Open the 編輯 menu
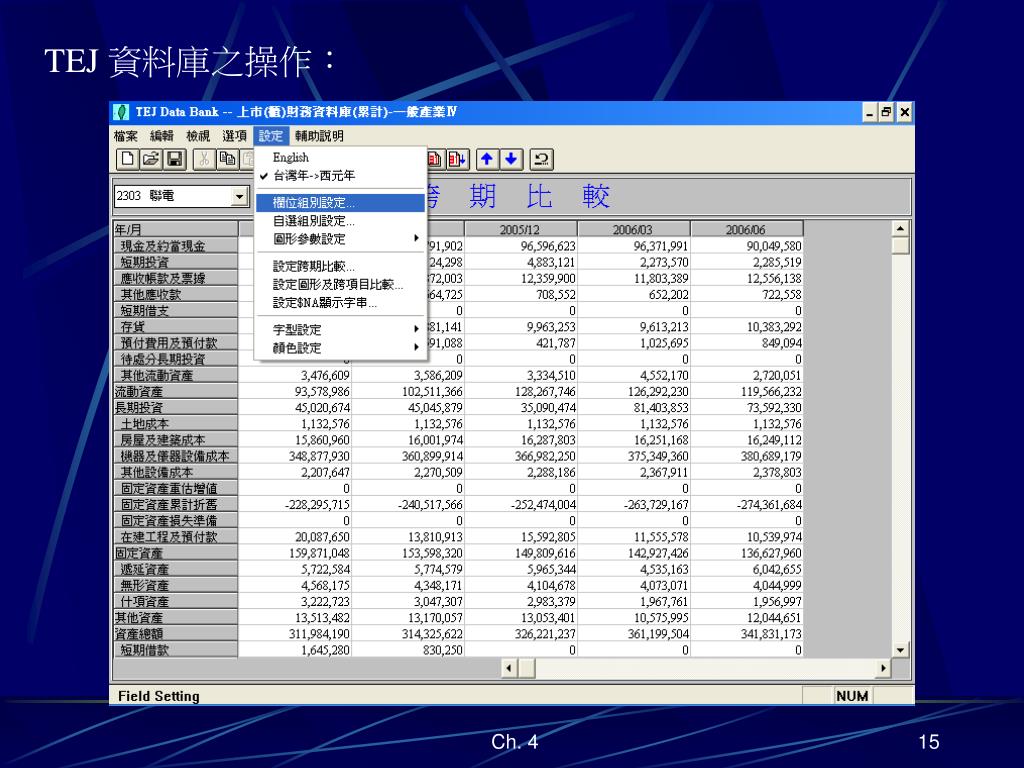The width and height of the screenshot is (1024, 768). click(162, 136)
